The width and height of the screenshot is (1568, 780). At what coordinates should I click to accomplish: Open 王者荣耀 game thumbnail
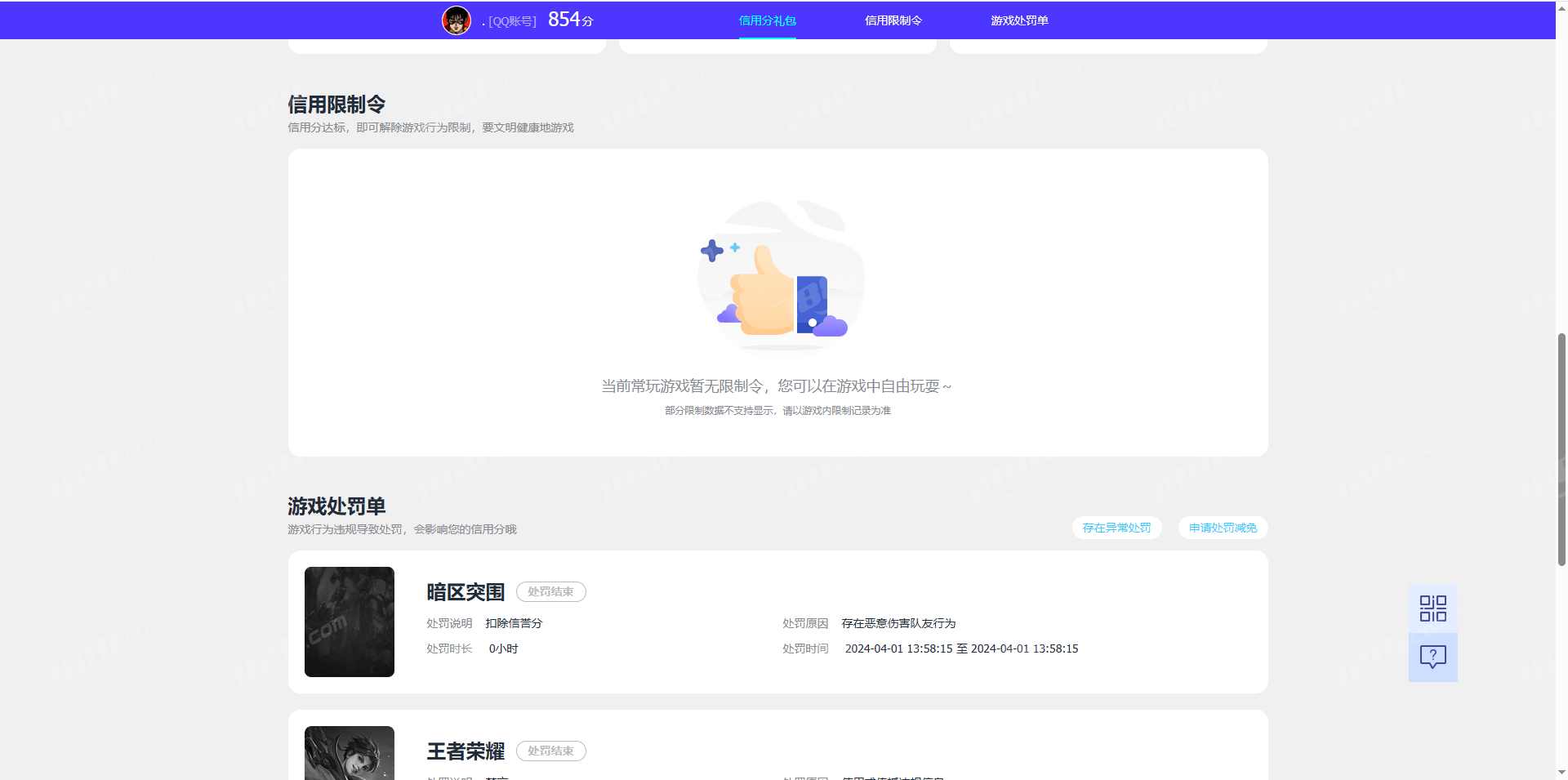pyautogui.click(x=350, y=753)
